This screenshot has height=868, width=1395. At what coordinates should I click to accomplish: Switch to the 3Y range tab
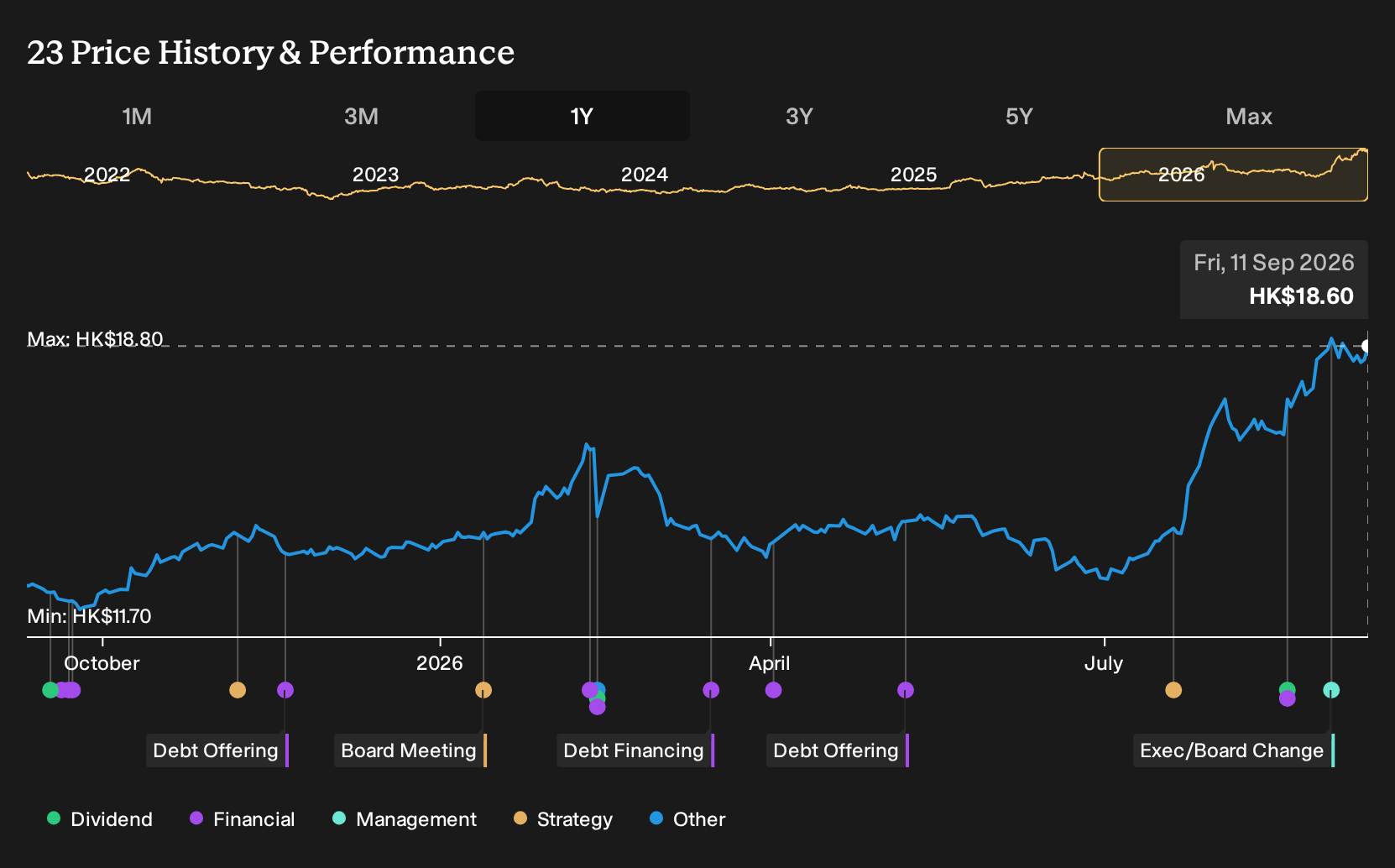coord(799,116)
